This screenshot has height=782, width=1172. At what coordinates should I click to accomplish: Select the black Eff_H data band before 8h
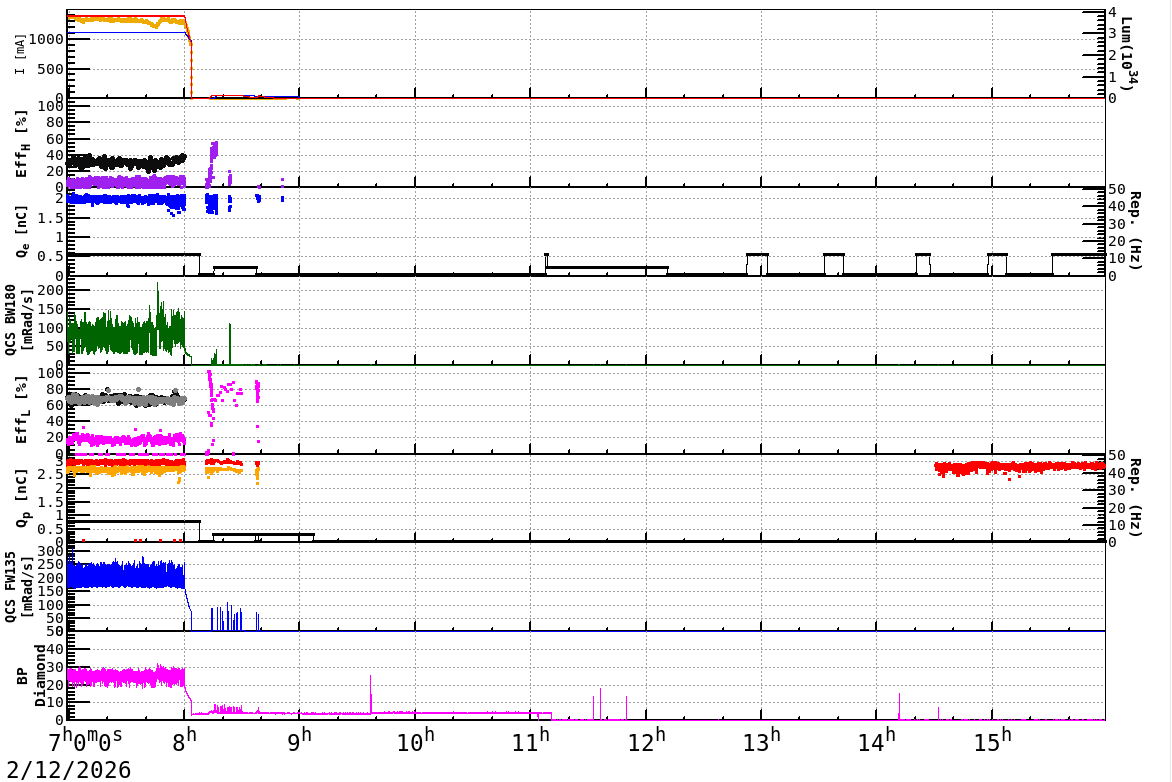coord(126,161)
